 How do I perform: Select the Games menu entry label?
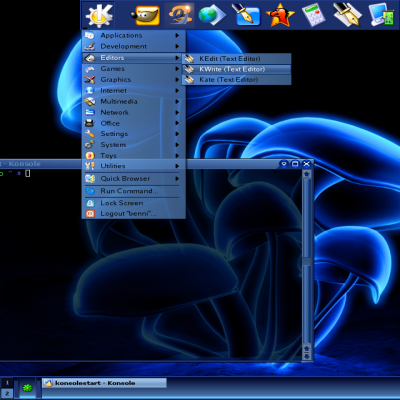coord(113,69)
